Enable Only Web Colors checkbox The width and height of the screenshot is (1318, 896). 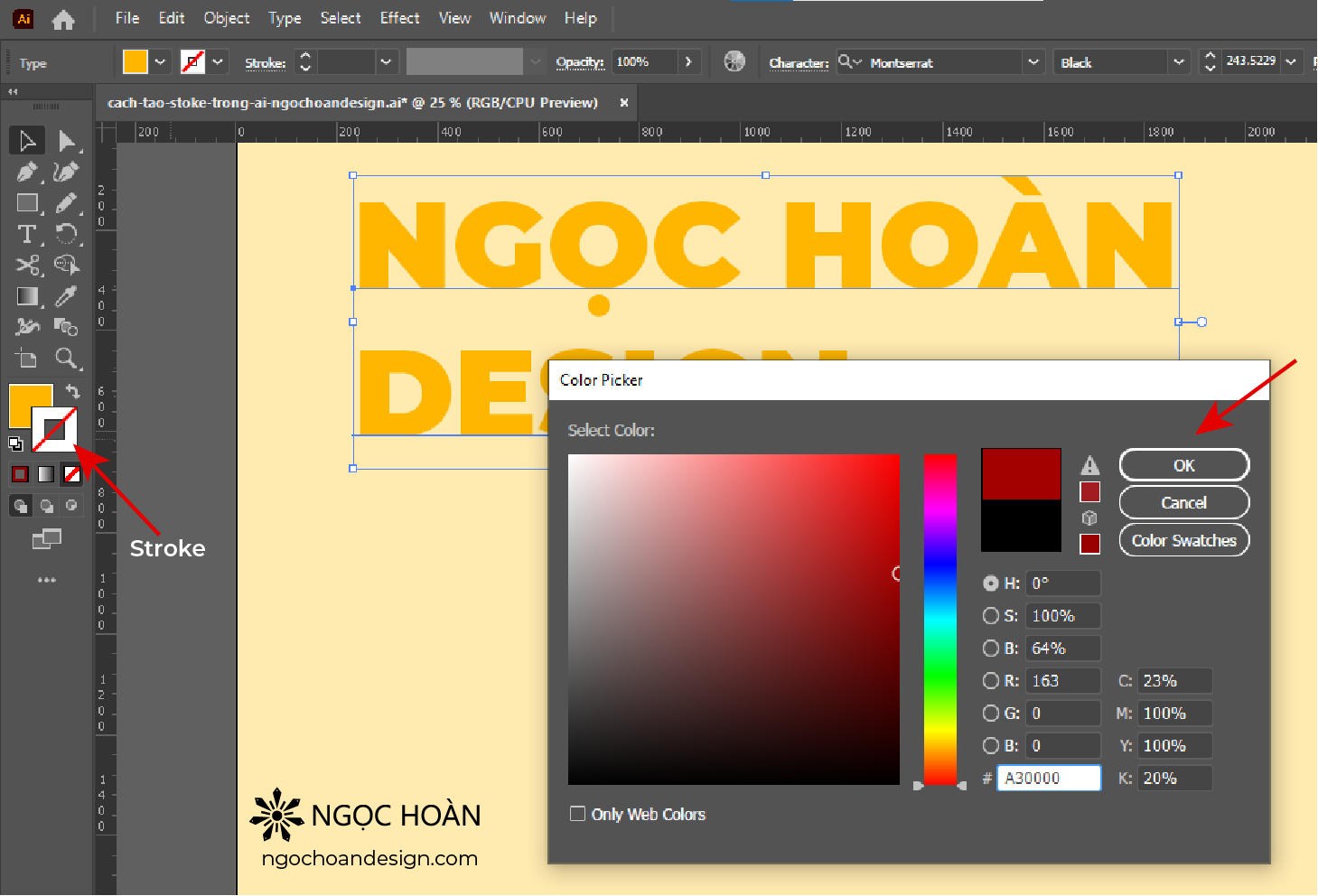(577, 814)
